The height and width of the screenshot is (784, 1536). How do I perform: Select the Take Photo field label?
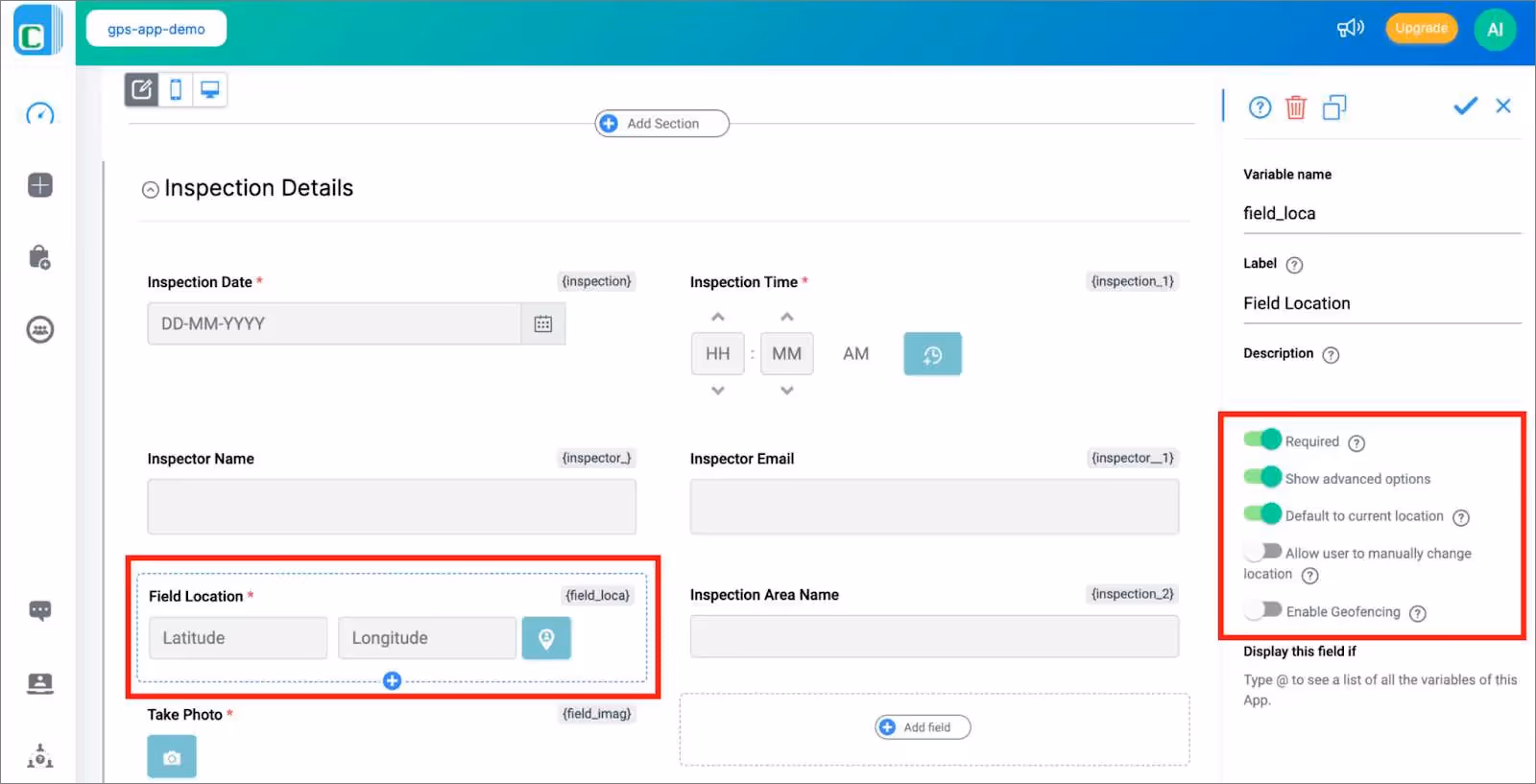pyautogui.click(x=184, y=715)
